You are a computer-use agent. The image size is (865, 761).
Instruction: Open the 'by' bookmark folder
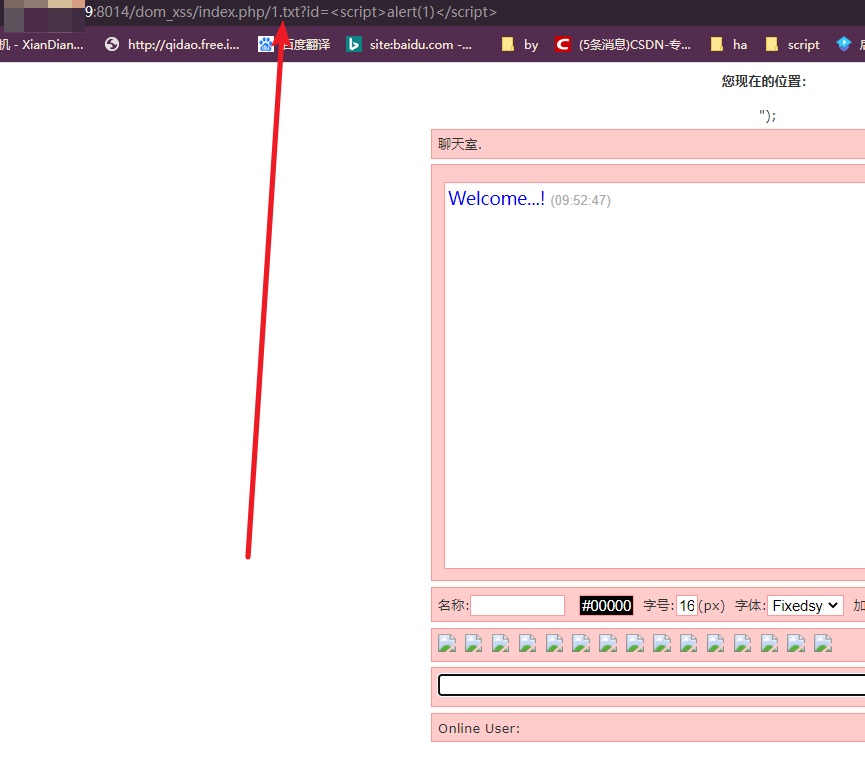[x=520, y=45]
